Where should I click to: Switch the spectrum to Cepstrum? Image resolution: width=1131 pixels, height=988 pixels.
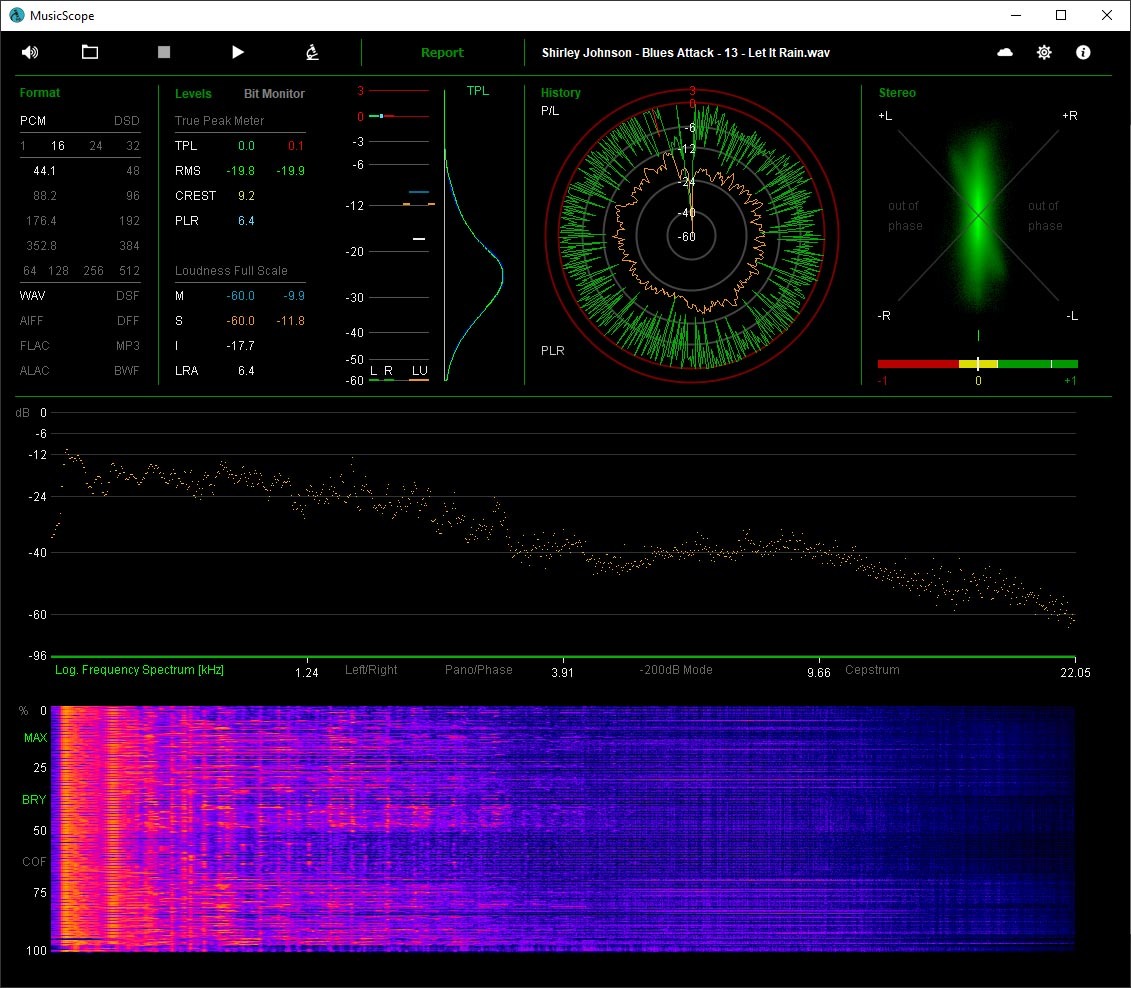coord(872,670)
